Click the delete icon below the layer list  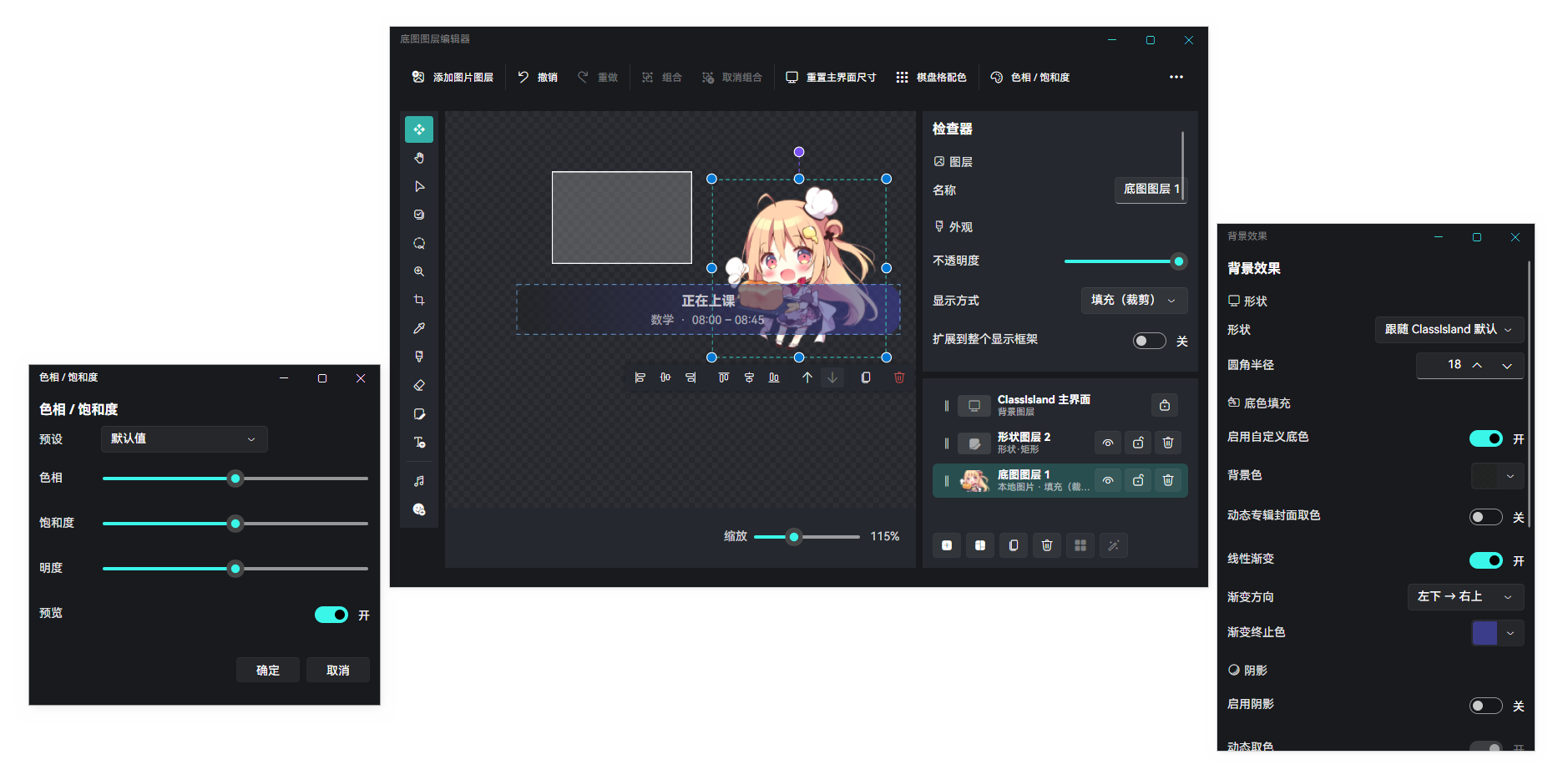pyautogui.click(x=1047, y=545)
